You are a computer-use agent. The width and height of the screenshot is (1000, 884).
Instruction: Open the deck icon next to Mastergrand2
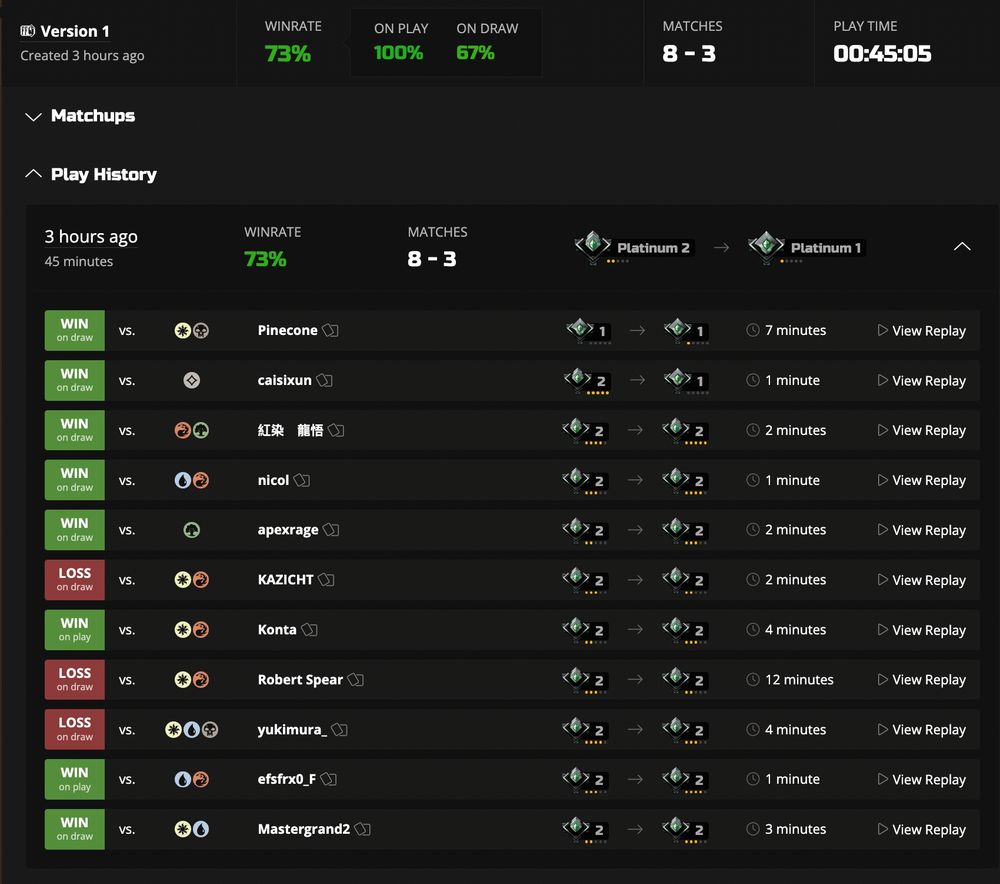coord(363,829)
